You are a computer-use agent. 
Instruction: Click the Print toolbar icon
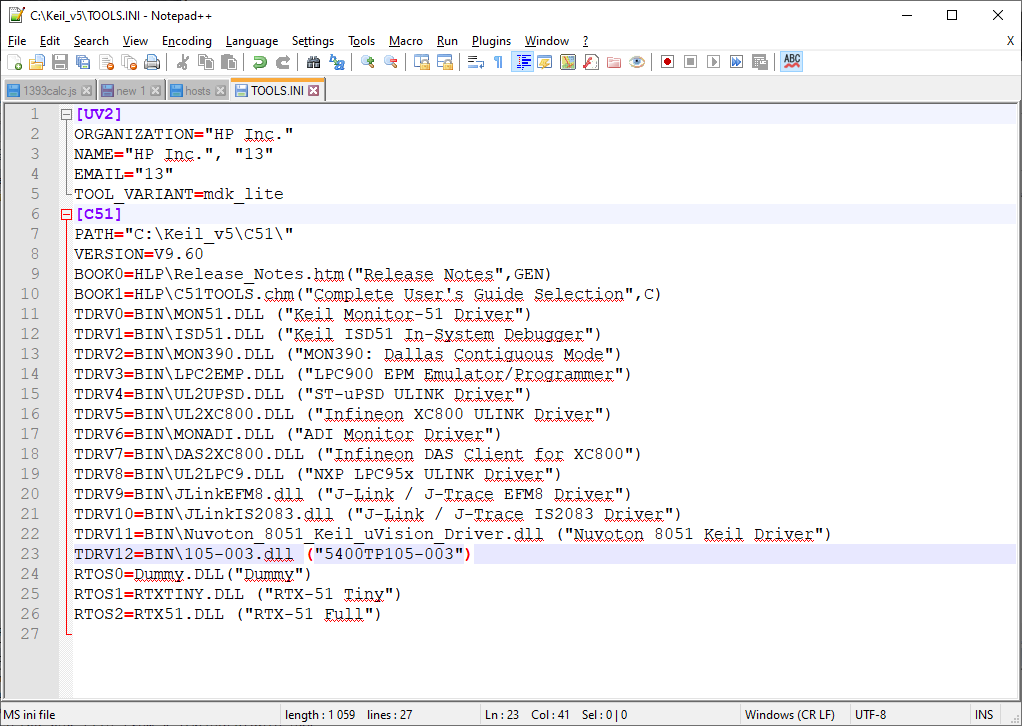152,62
